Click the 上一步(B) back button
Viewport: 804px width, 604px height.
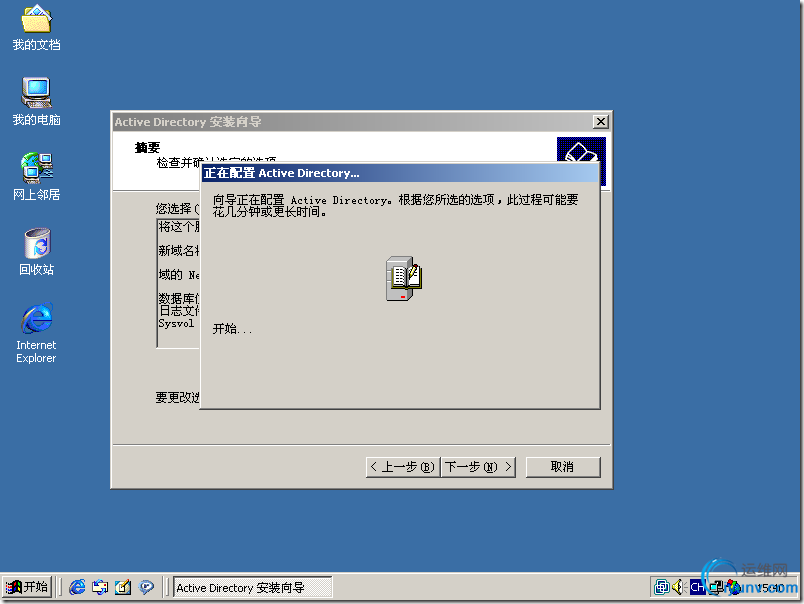[403, 467]
